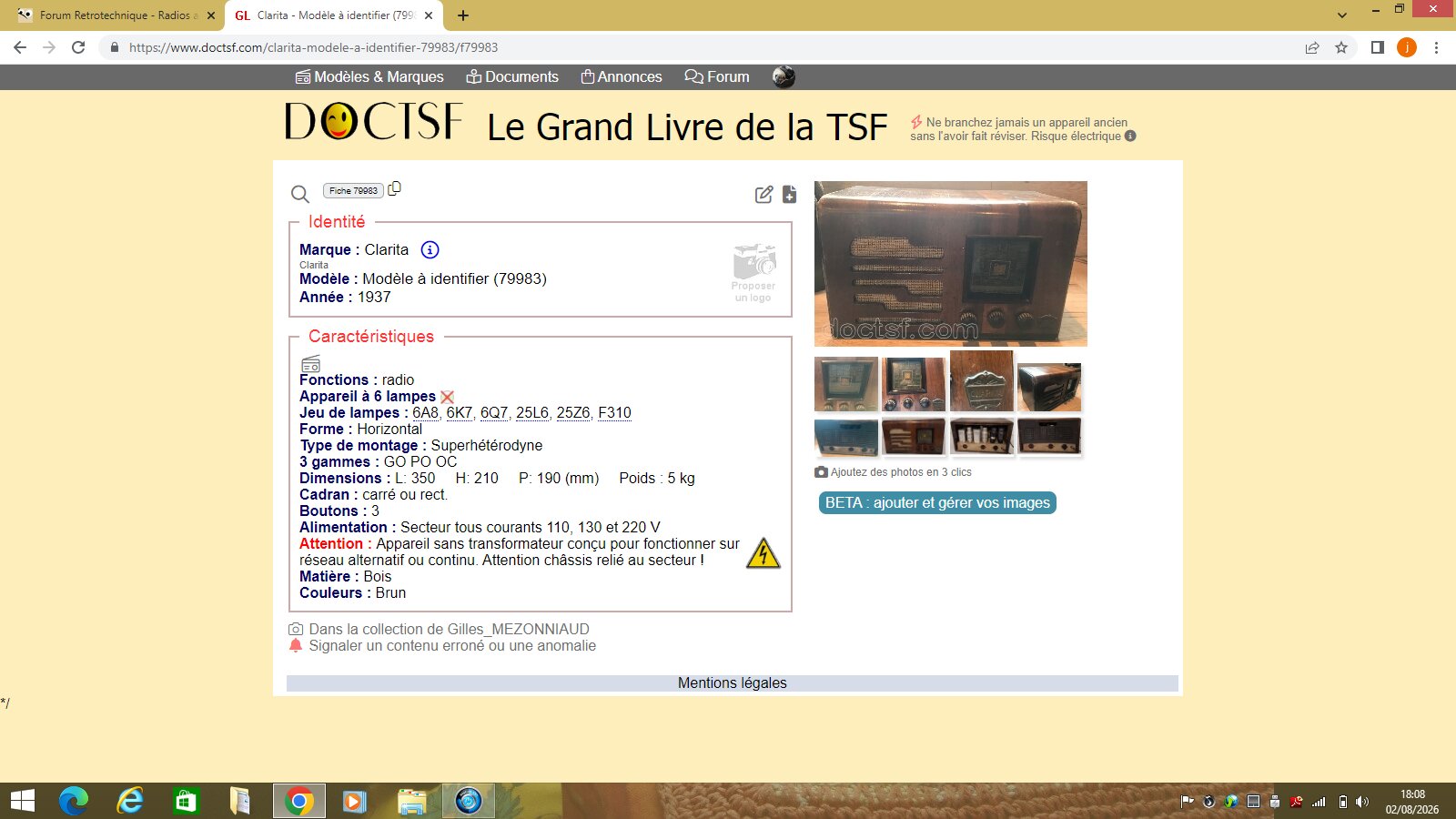Viewport: 1456px width, 819px height.
Task: Toggle the browser side panel
Action: [1378, 47]
